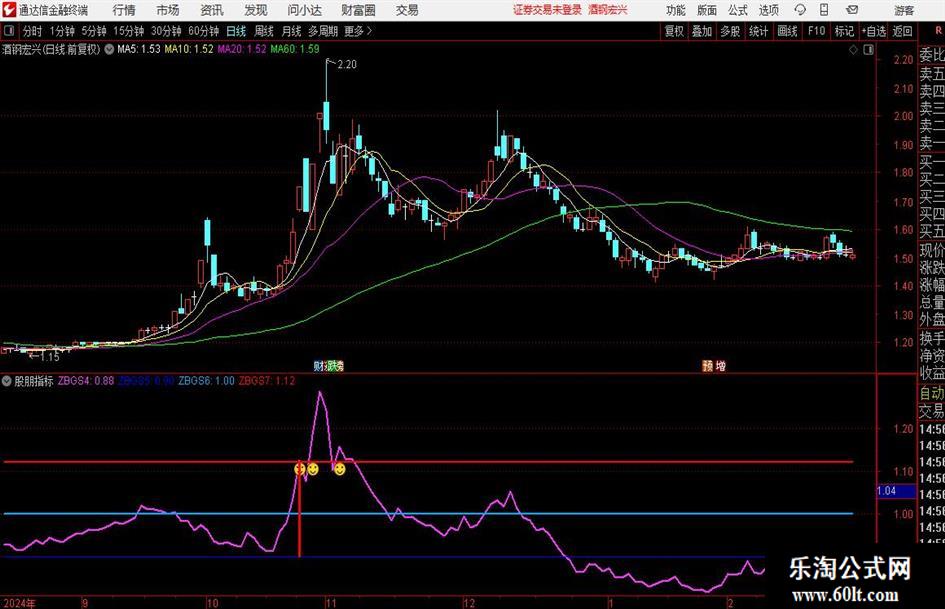The image size is (945, 609).
Task: Open the 资讯 menu
Action: pyautogui.click(x=212, y=10)
